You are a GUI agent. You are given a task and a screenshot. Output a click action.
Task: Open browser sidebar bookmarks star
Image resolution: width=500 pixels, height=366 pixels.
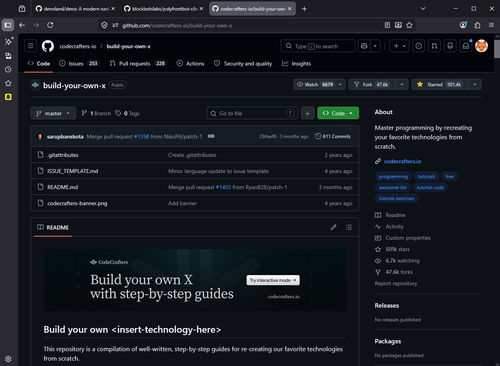(8, 83)
